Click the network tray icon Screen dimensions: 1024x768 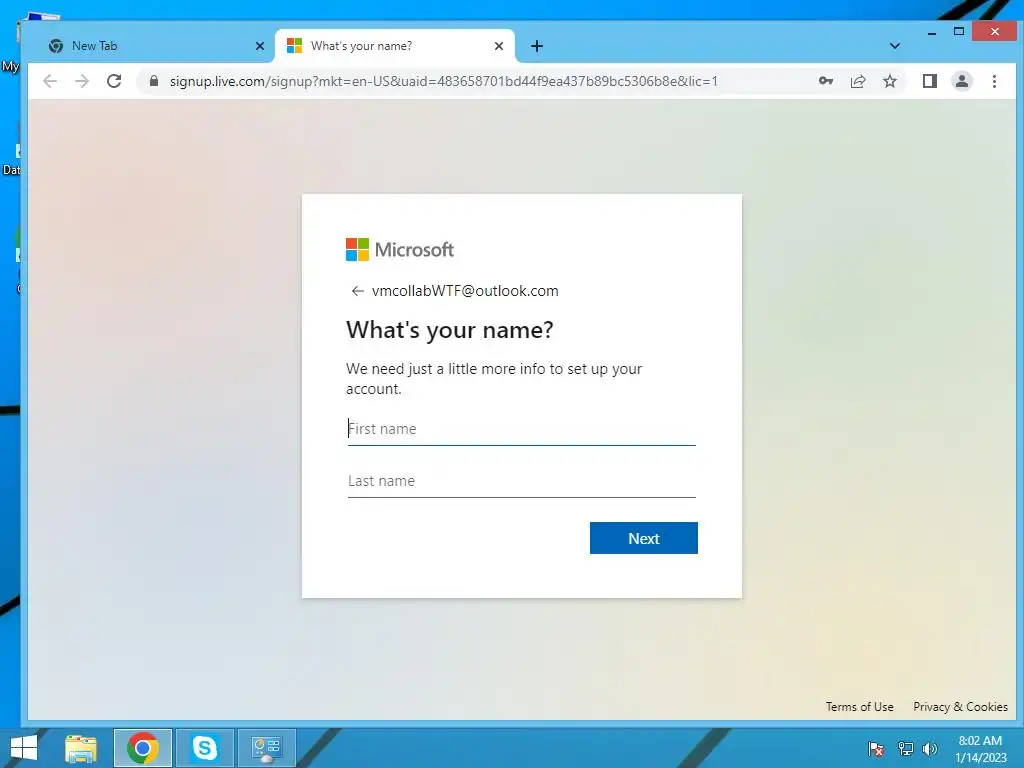(x=906, y=748)
